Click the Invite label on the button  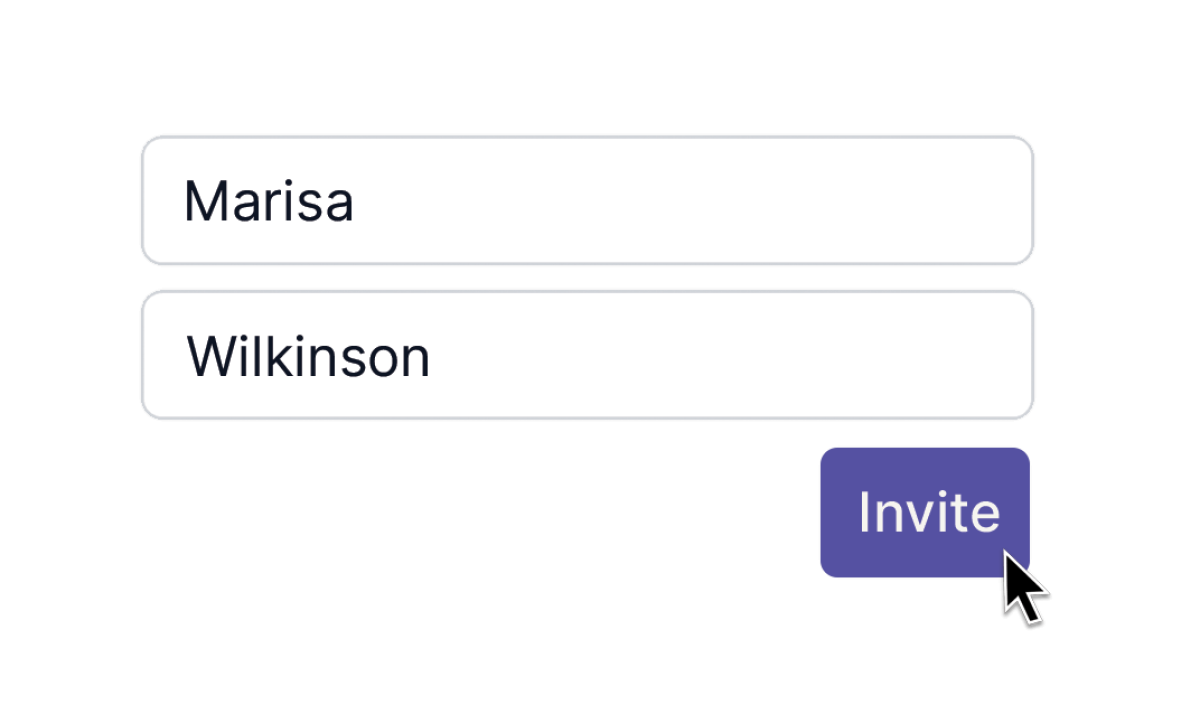928,512
